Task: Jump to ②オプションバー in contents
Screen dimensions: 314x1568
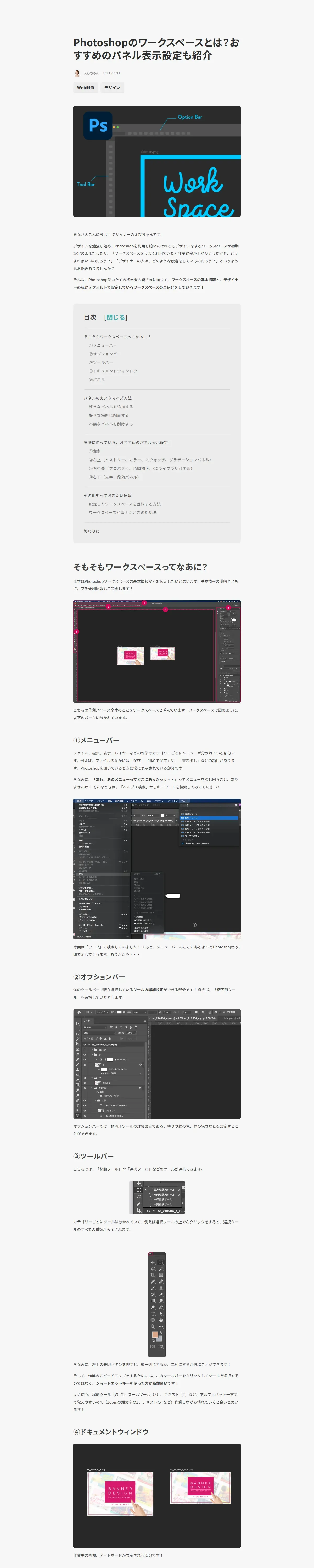Action: click(105, 354)
